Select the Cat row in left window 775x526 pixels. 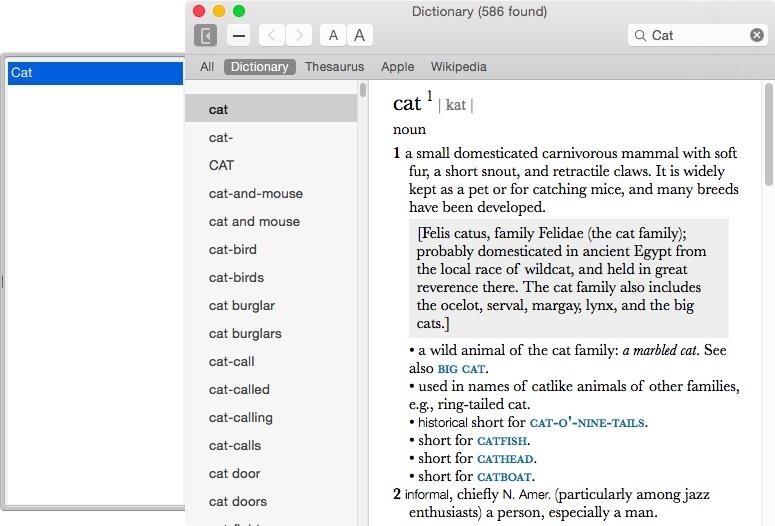pyautogui.click(x=95, y=73)
